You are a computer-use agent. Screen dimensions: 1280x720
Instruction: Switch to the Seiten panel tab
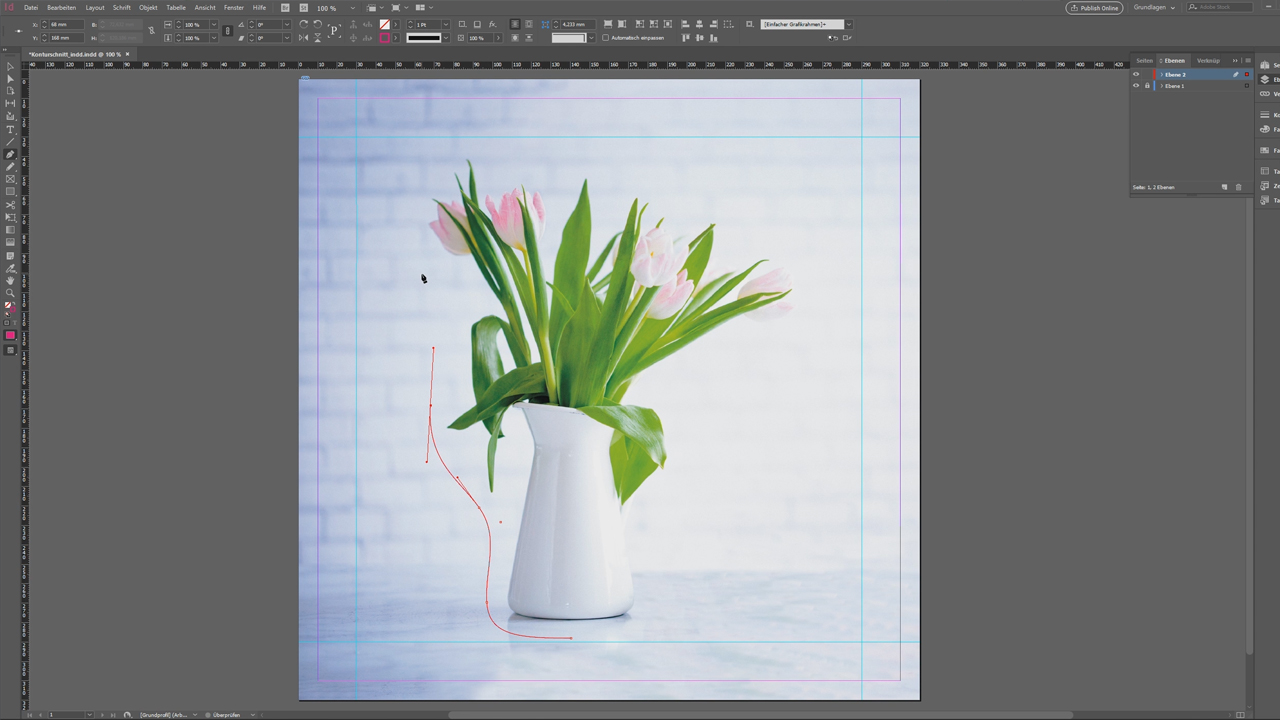click(x=1144, y=60)
